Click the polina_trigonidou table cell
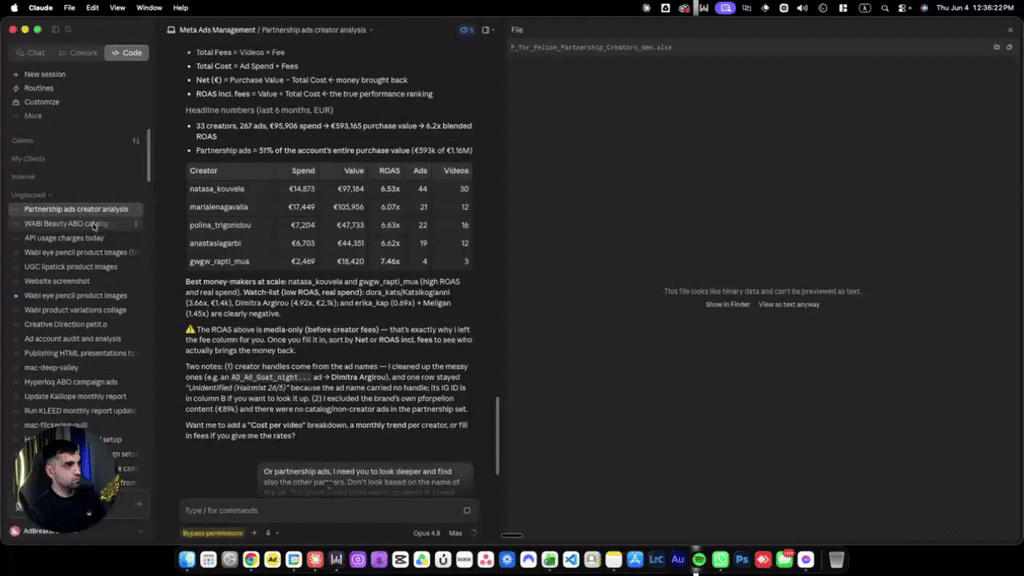The height and width of the screenshot is (576, 1024). 220,225
